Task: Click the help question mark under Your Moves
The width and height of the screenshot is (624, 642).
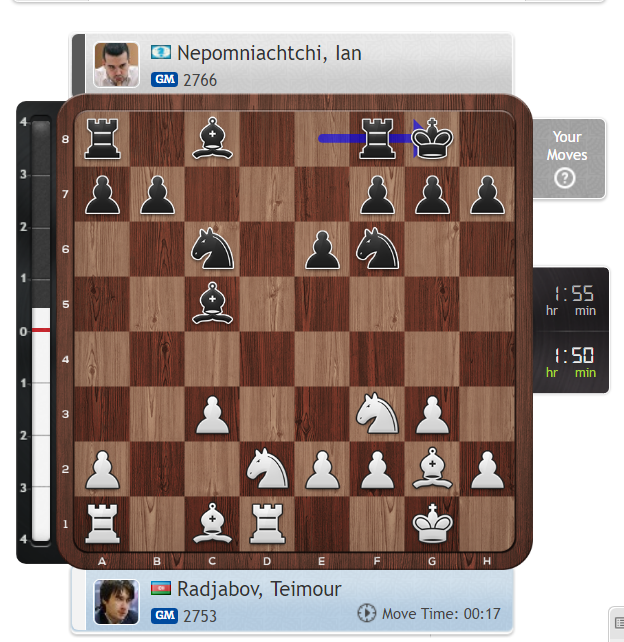Action: click(x=565, y=178)
